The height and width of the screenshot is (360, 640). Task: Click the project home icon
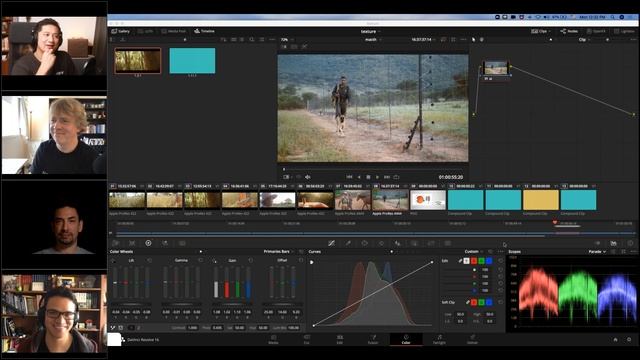pyautogui.click(x=615, y=339)
